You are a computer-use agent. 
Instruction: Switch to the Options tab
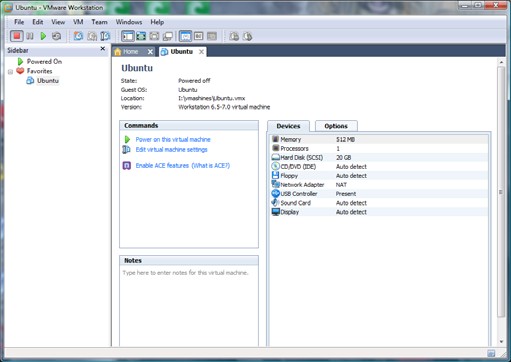tap(336, 126)
